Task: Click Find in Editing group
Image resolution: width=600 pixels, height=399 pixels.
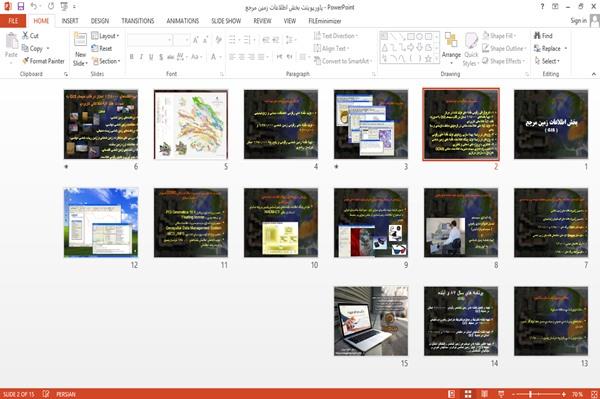Action: pos(543,36)
